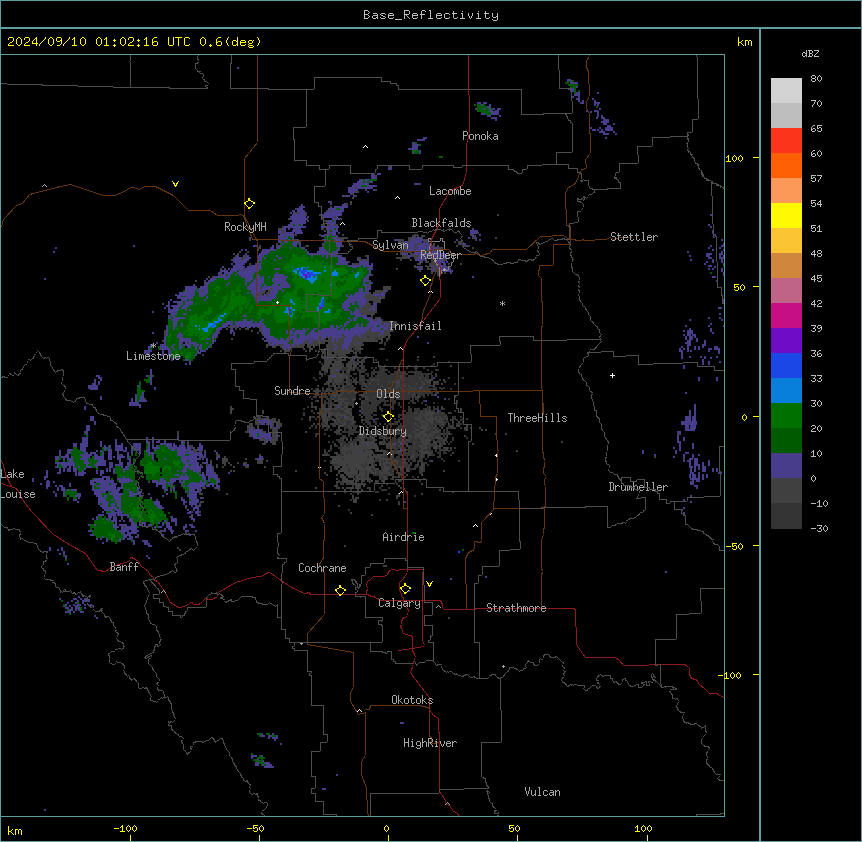Click the dBZ legend heading
The height and width of the screenshot is (842, 862).
pyautogui.click(x=810, y=53)
